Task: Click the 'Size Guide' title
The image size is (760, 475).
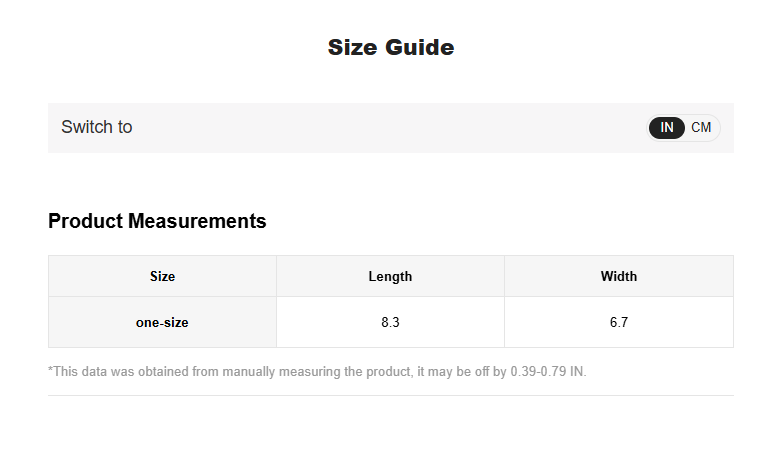Action: pyautogui.click(x=391, y=47)
